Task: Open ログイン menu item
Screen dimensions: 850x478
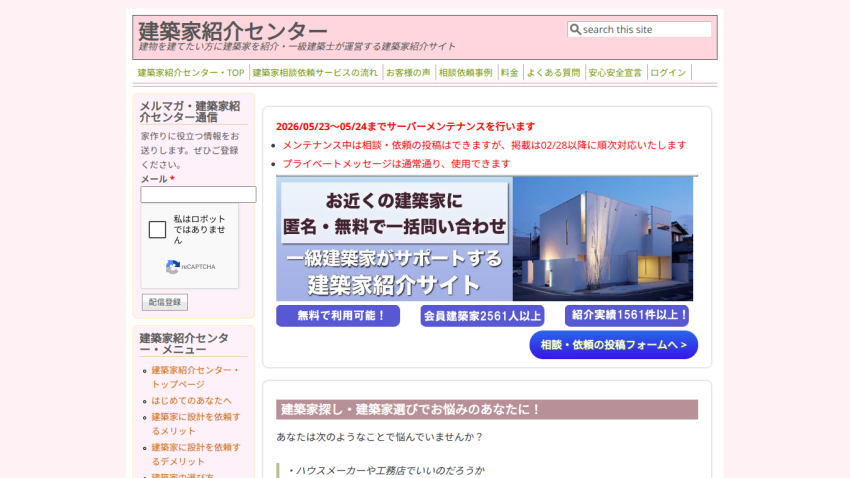Action: click(x=668, y=73)
